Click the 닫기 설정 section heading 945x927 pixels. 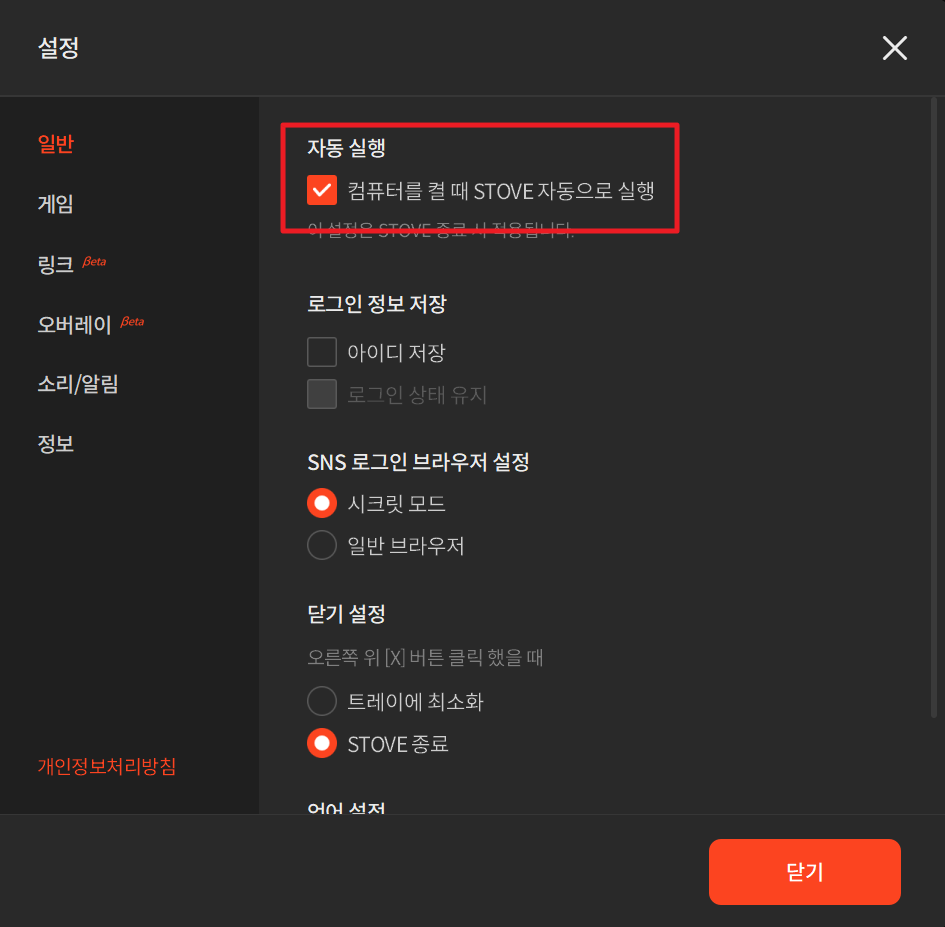[x=347, y=614]
